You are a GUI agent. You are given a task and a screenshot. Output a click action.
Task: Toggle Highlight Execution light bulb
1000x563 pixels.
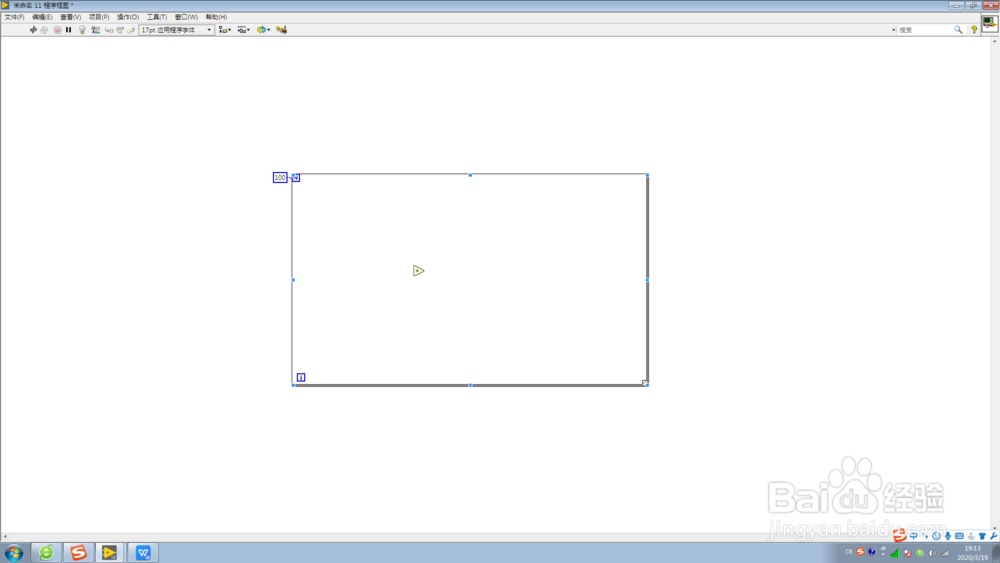(x=82, y=30)
